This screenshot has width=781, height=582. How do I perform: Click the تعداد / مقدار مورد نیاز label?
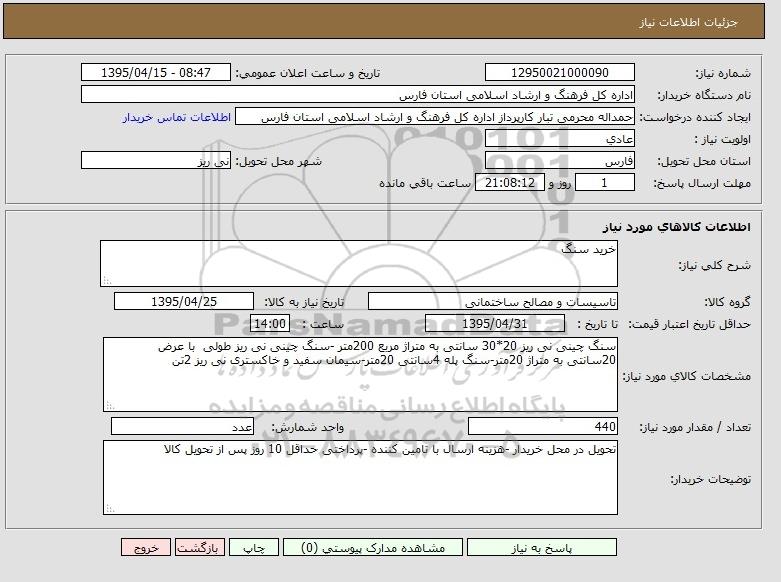pyautogui.click(x=695, y=428)
